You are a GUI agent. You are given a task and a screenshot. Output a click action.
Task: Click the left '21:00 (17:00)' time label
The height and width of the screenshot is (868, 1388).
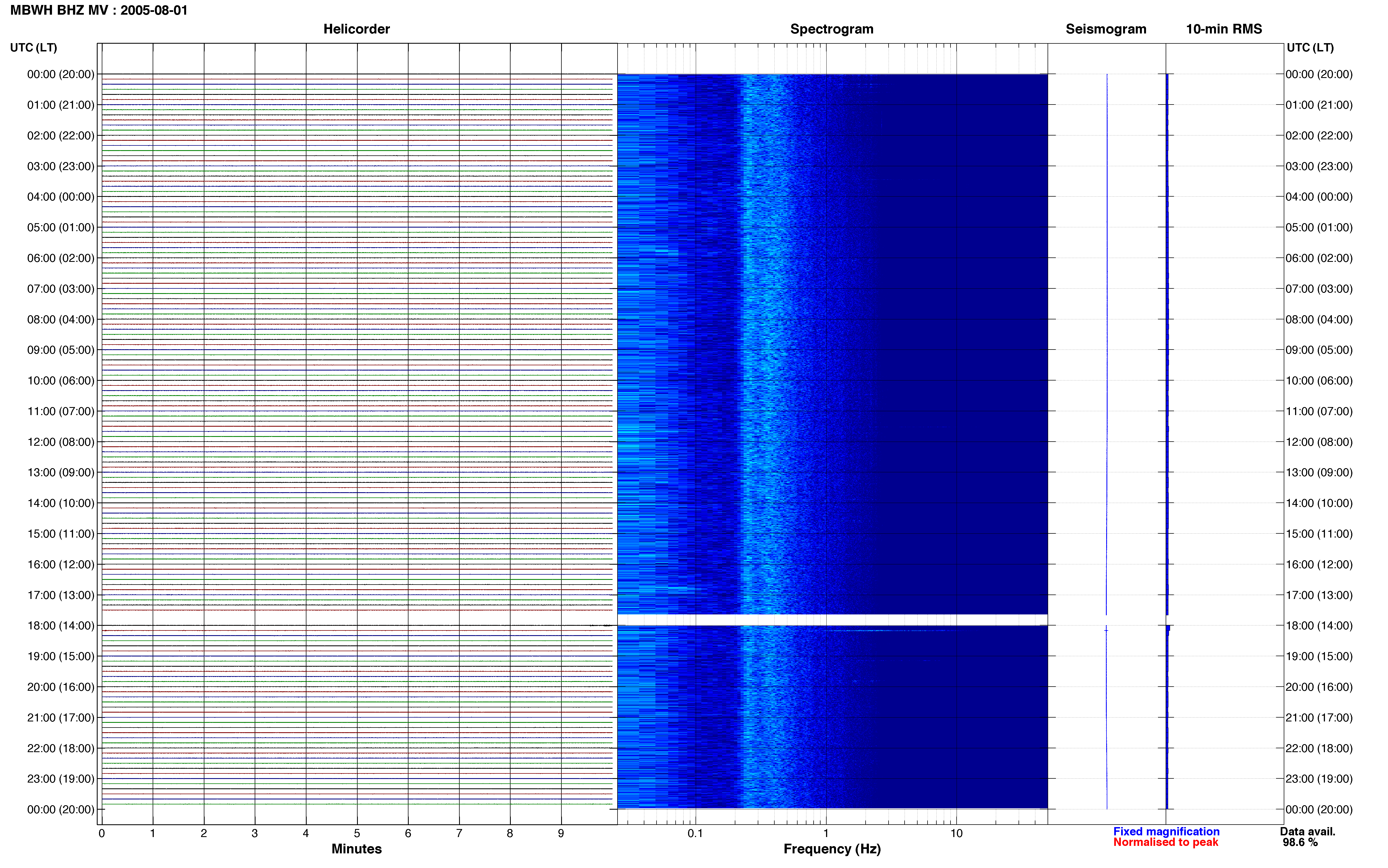61,718
